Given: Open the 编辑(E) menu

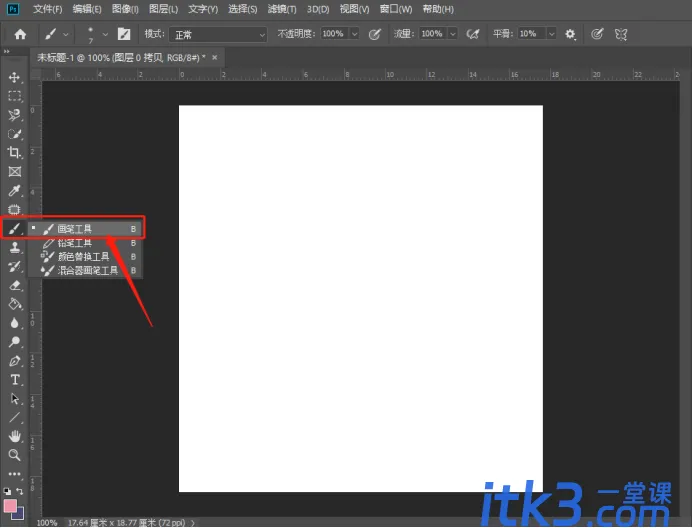Looking at the screenshot, I should [87, 9].
